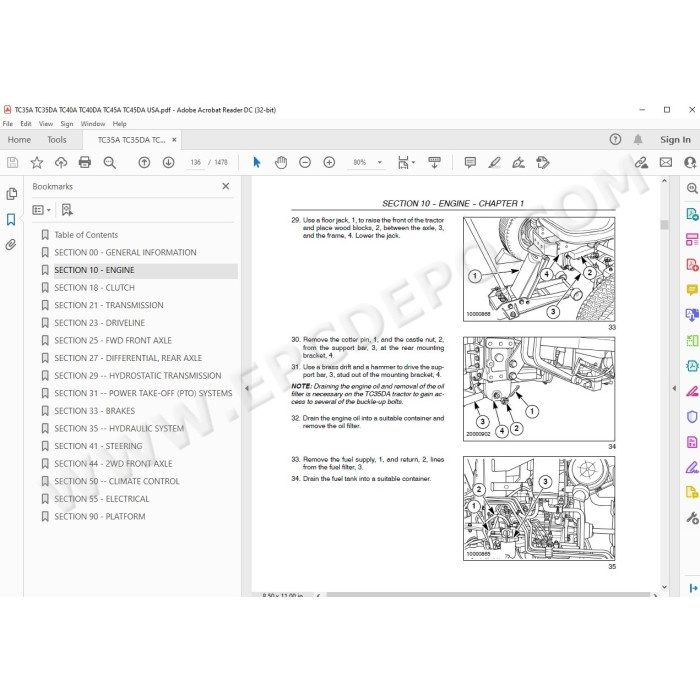This screenshot has width=700, height=700.
Task: Click vertical scrollbar down arrow
Action: pyautogui.click(x=664, y=587)
